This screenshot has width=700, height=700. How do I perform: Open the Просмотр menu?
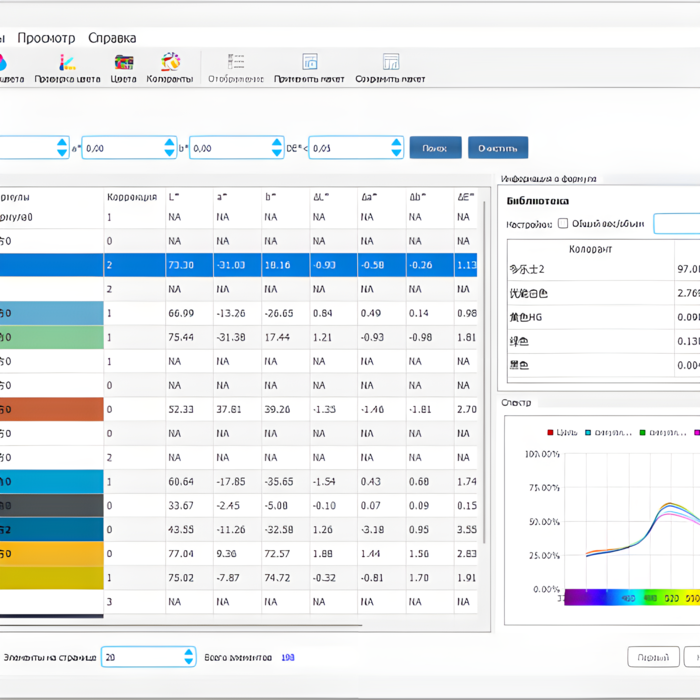point(46,38)
